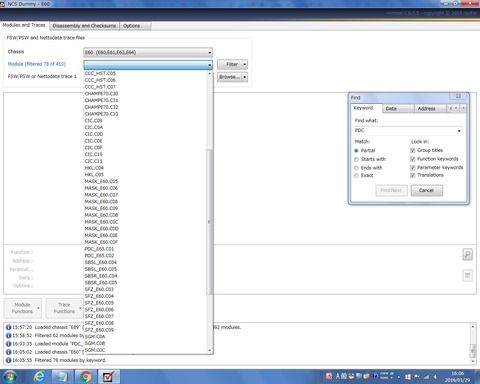This screenshot has width=480, height=384.
Task: Click the blue help icon in the tray
Action: coord(375,376)
